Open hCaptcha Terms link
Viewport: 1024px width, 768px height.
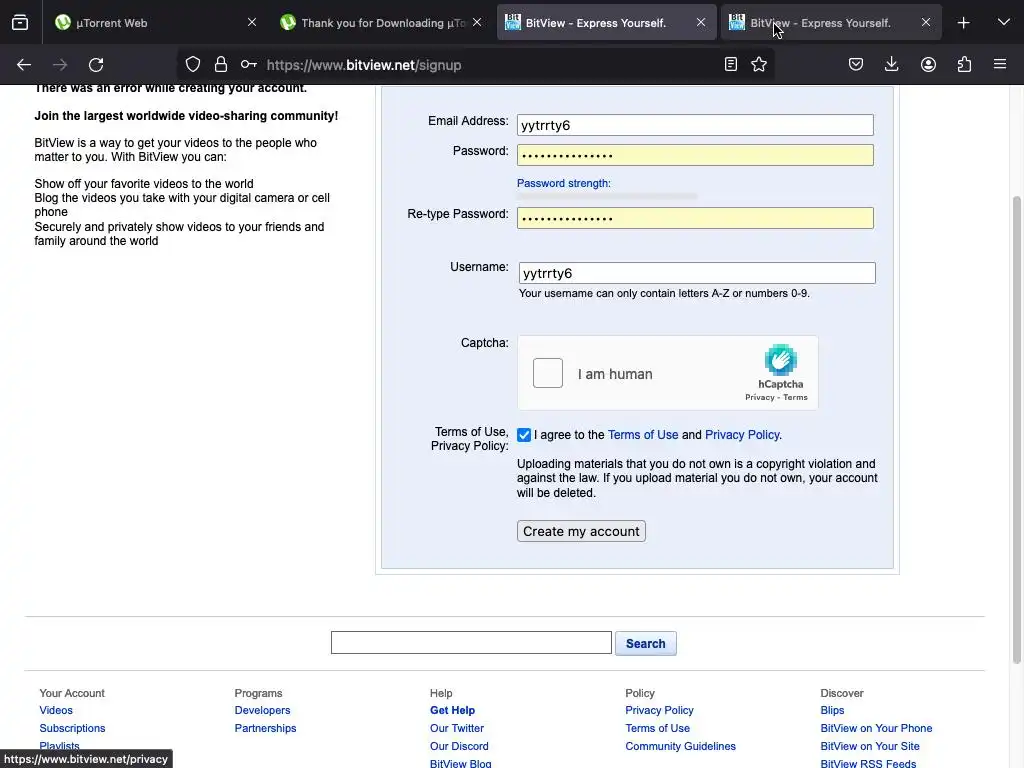[x=795, y=397]
